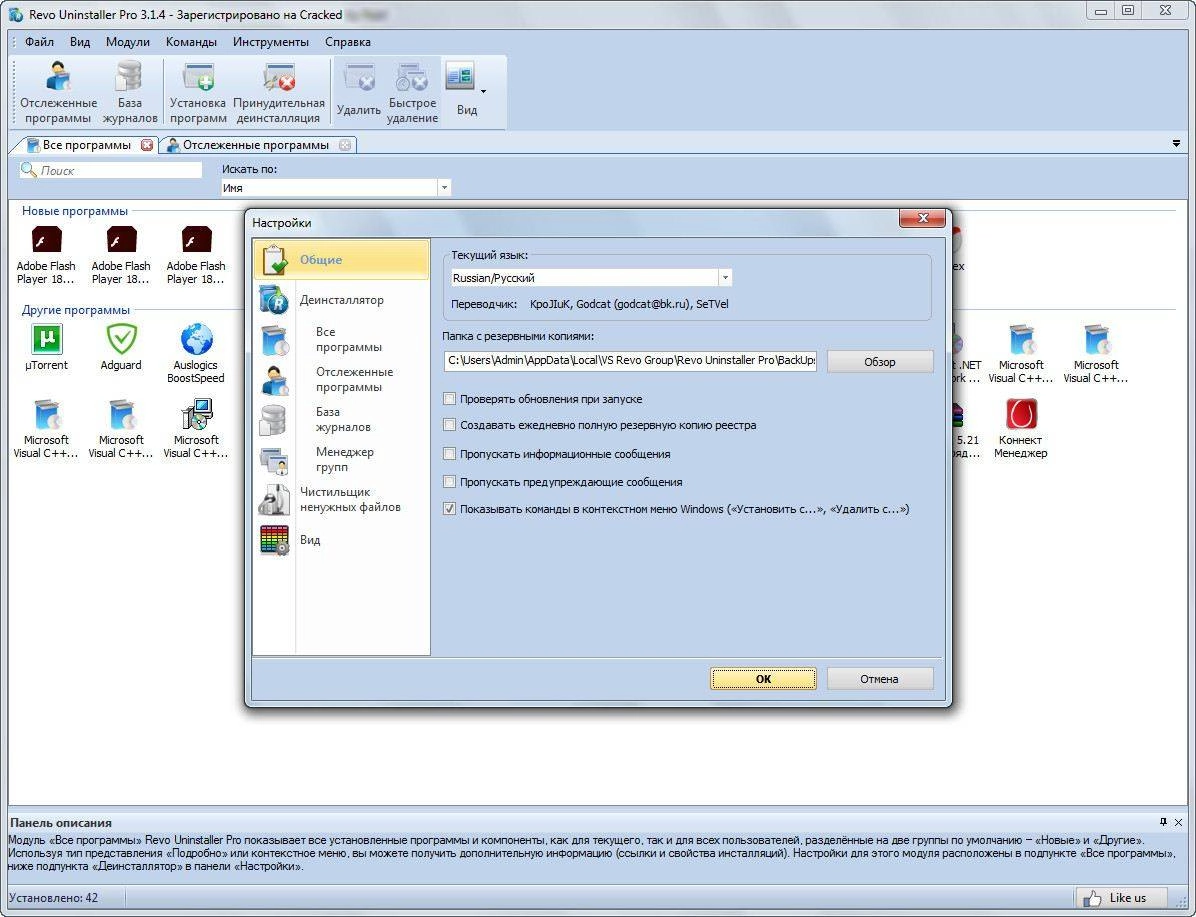
Task: Toggle Пропускать предупреждающие сообщения checkbox
Action: [449, 482]
